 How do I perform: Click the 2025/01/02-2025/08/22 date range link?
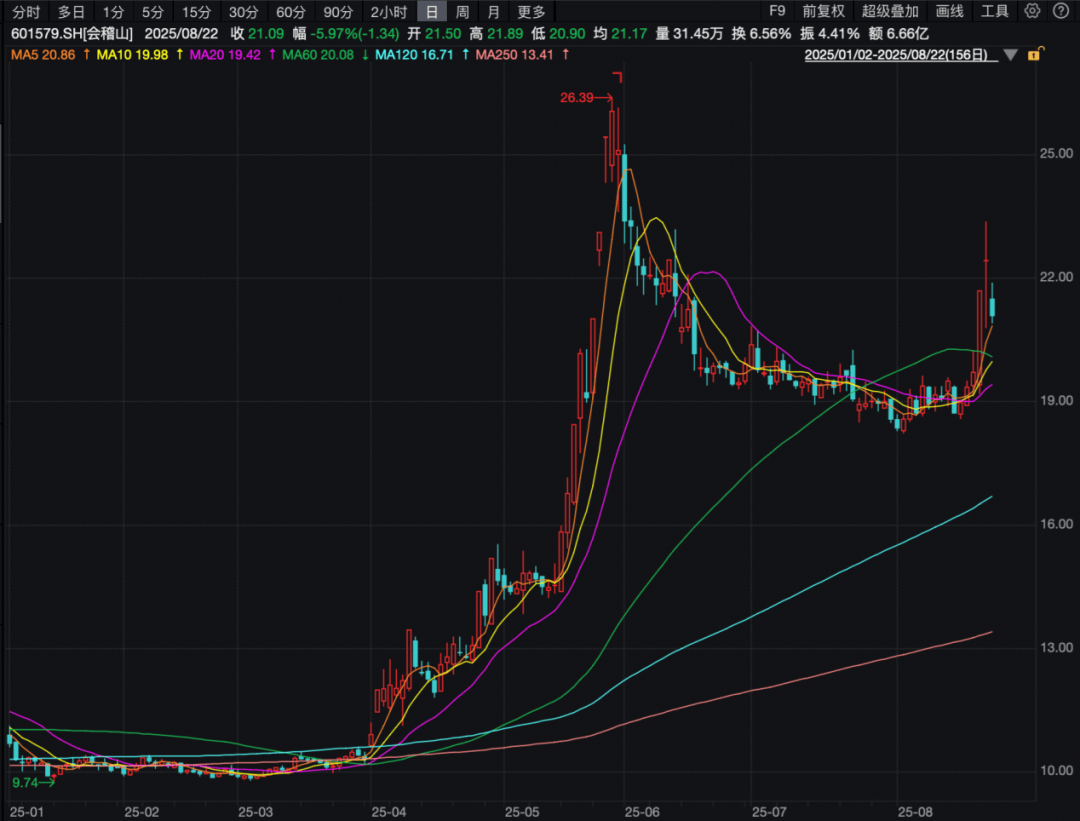(x=895, y=58)
